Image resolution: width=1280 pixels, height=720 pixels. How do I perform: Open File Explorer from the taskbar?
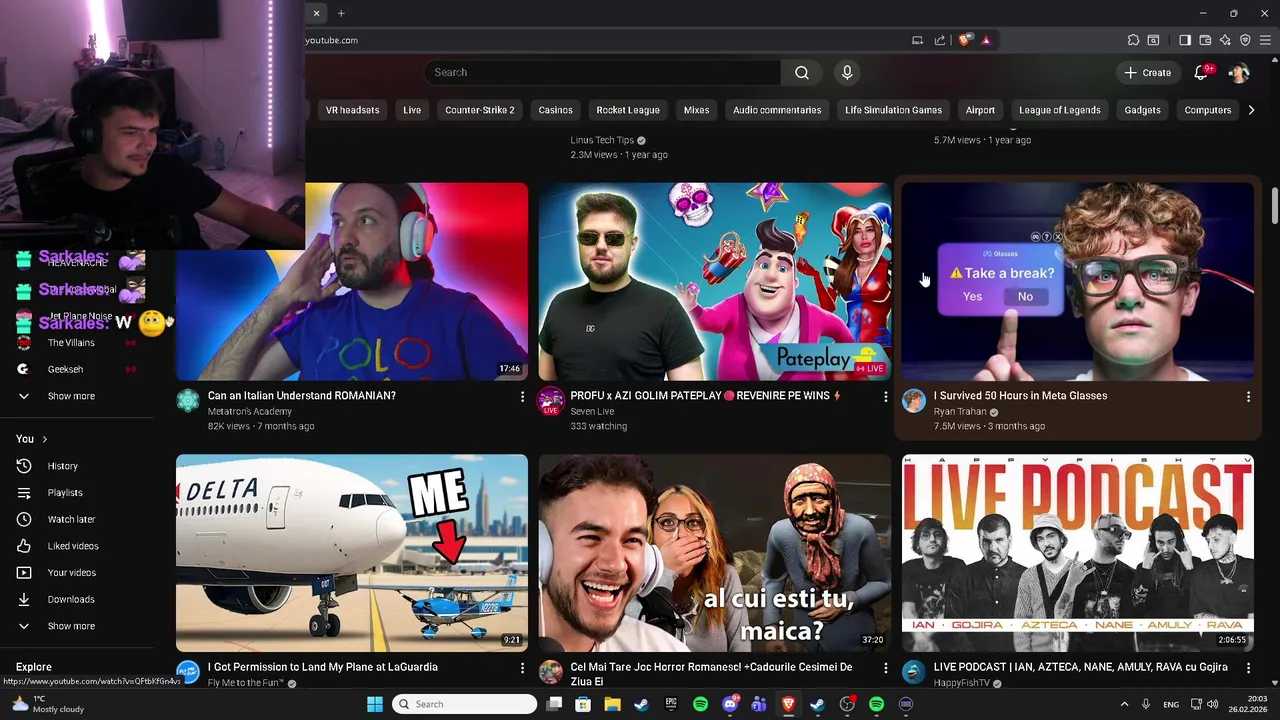point(612,704)
